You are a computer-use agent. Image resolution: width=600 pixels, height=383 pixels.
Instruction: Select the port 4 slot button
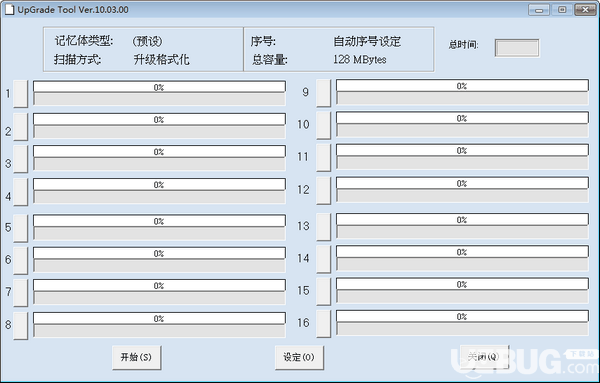coord(21,192)
